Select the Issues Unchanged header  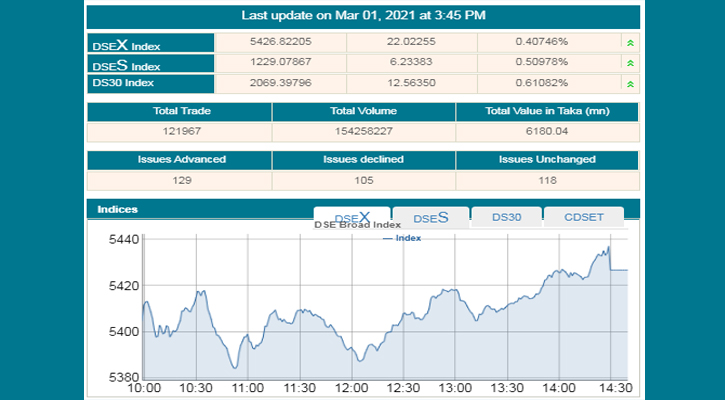[547, 159]
